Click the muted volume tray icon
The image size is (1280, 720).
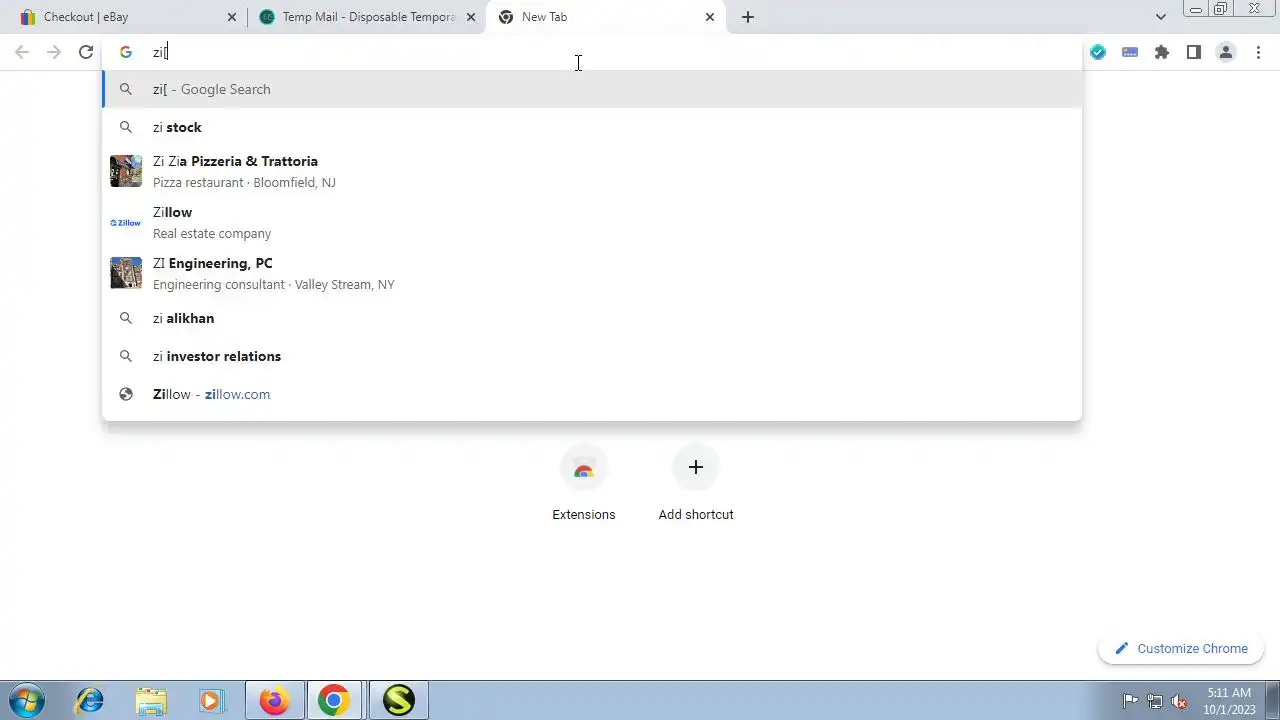tap(1180, 701)
